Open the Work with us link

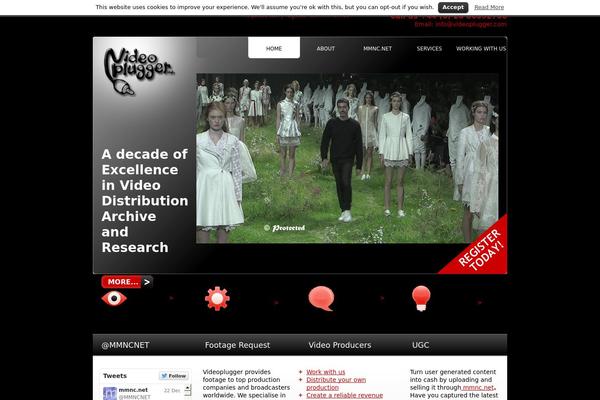click(x=326, y=372)
